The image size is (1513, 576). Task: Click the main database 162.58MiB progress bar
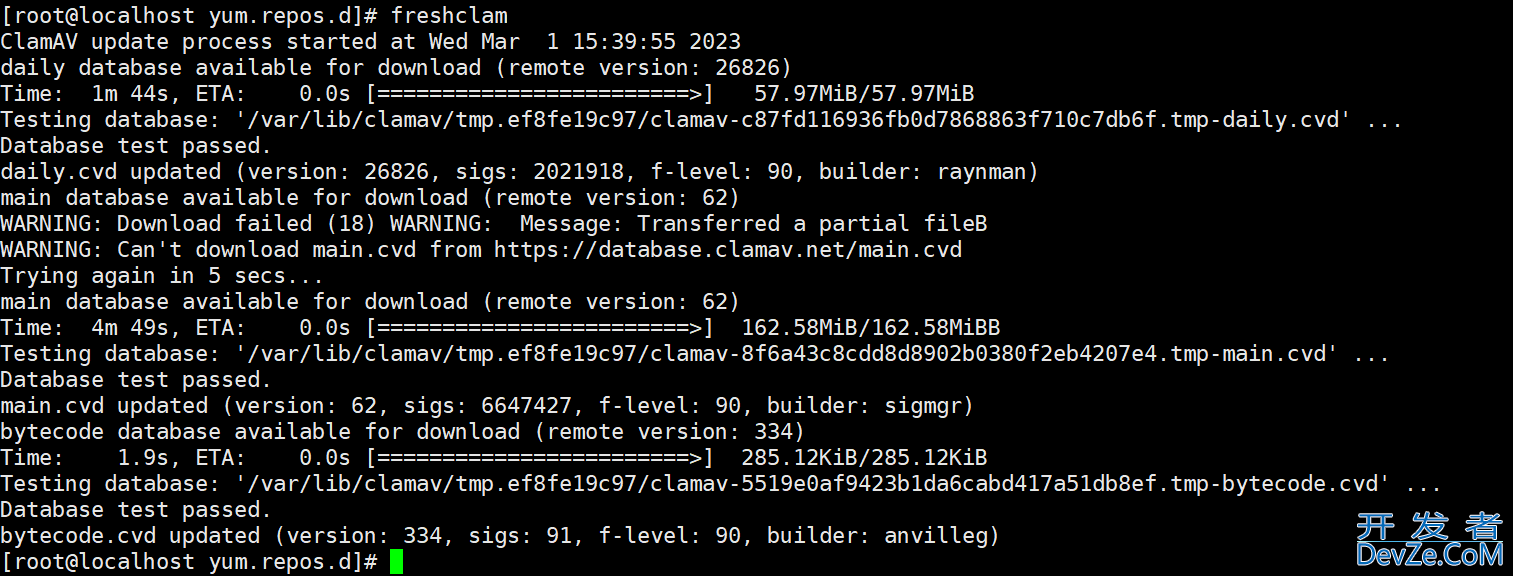540,328
